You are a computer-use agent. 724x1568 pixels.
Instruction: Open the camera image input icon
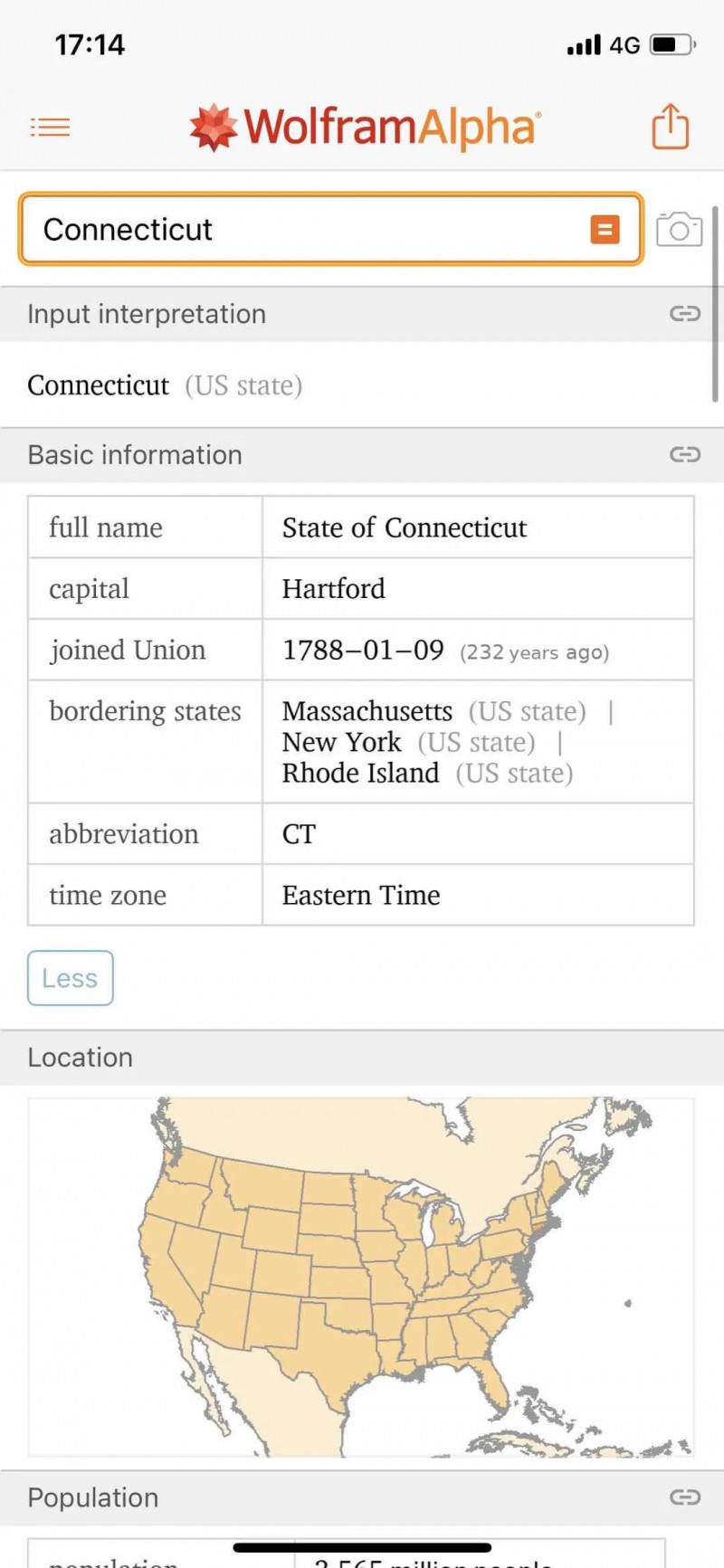[679, 229]
